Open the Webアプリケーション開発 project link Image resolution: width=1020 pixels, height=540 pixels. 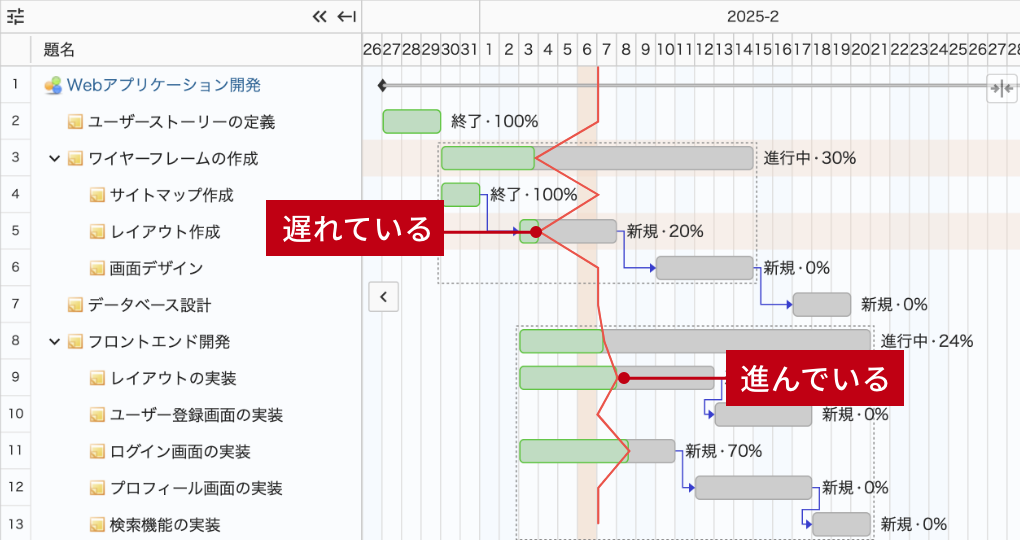click(164, 85)
